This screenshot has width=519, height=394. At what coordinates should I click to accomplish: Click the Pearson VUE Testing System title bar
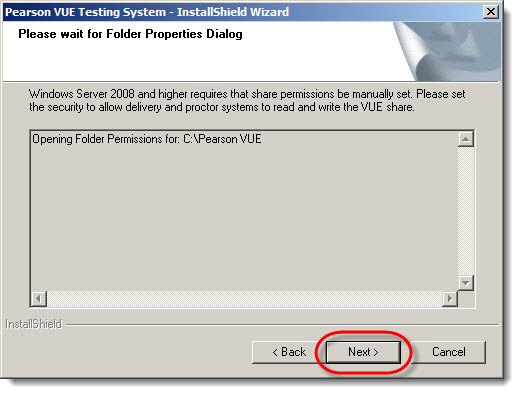click(147, 12)
